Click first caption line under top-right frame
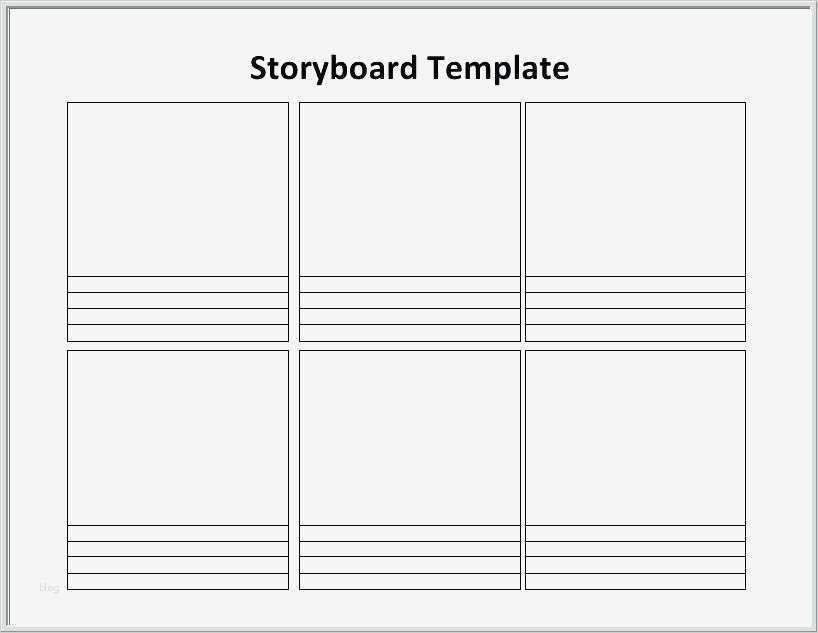 pyautogui.click(x=635, y=285)
